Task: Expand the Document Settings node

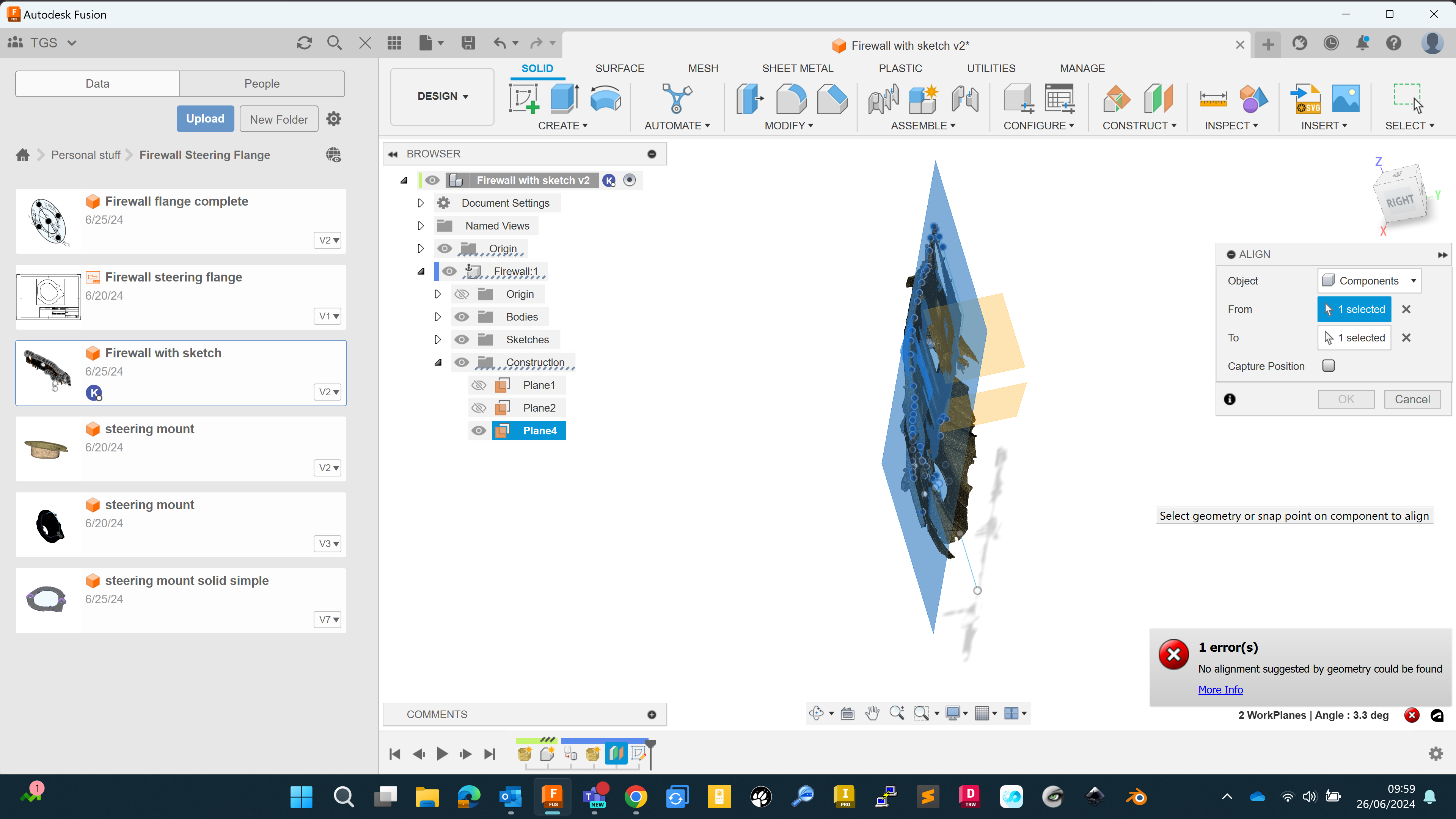Action: (421, 203)
